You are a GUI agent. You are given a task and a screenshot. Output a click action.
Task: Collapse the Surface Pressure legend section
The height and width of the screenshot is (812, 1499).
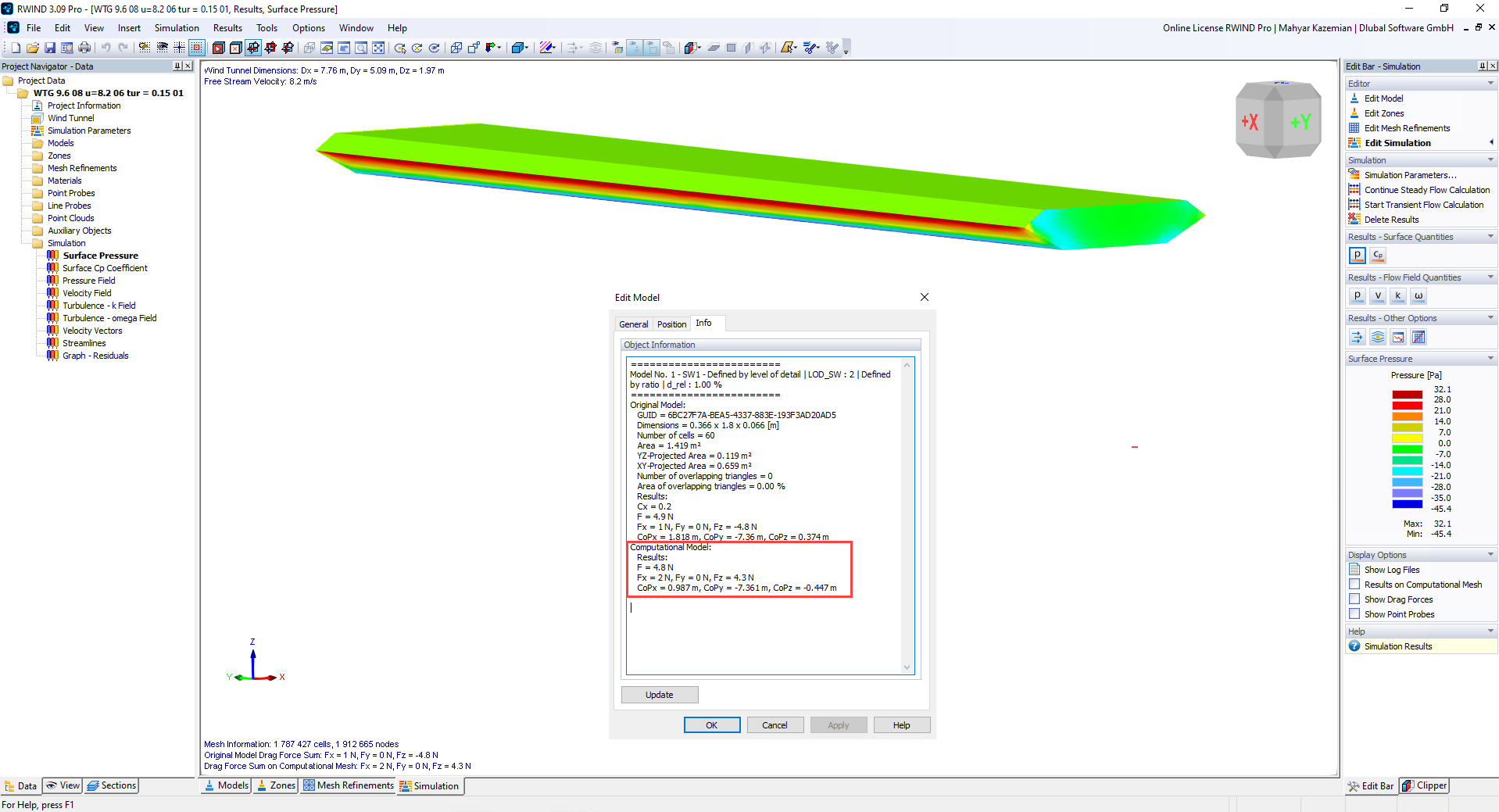click(1490, 359)
